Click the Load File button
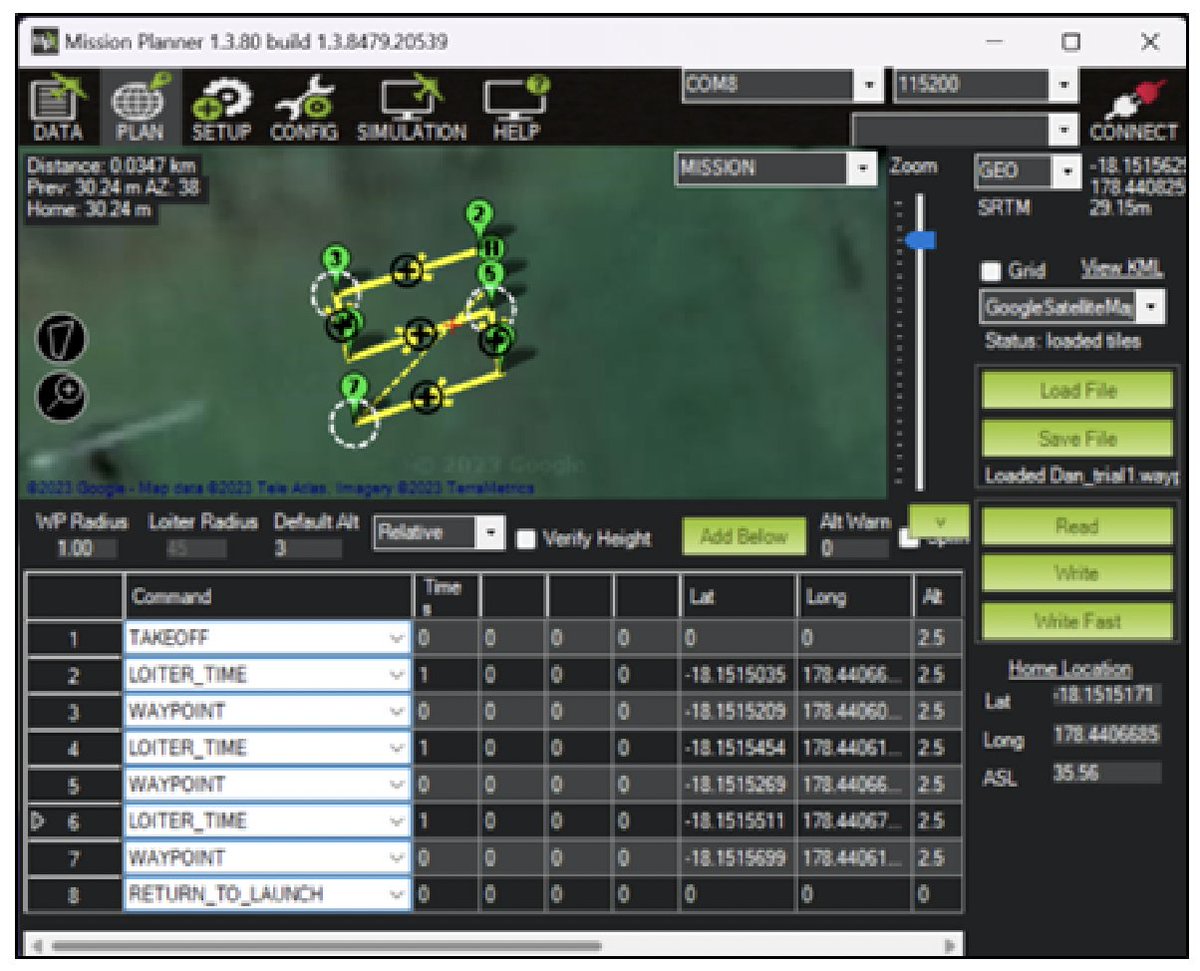The height and width of the screenshot is (971, 1200). click(x=1077, y=390)
